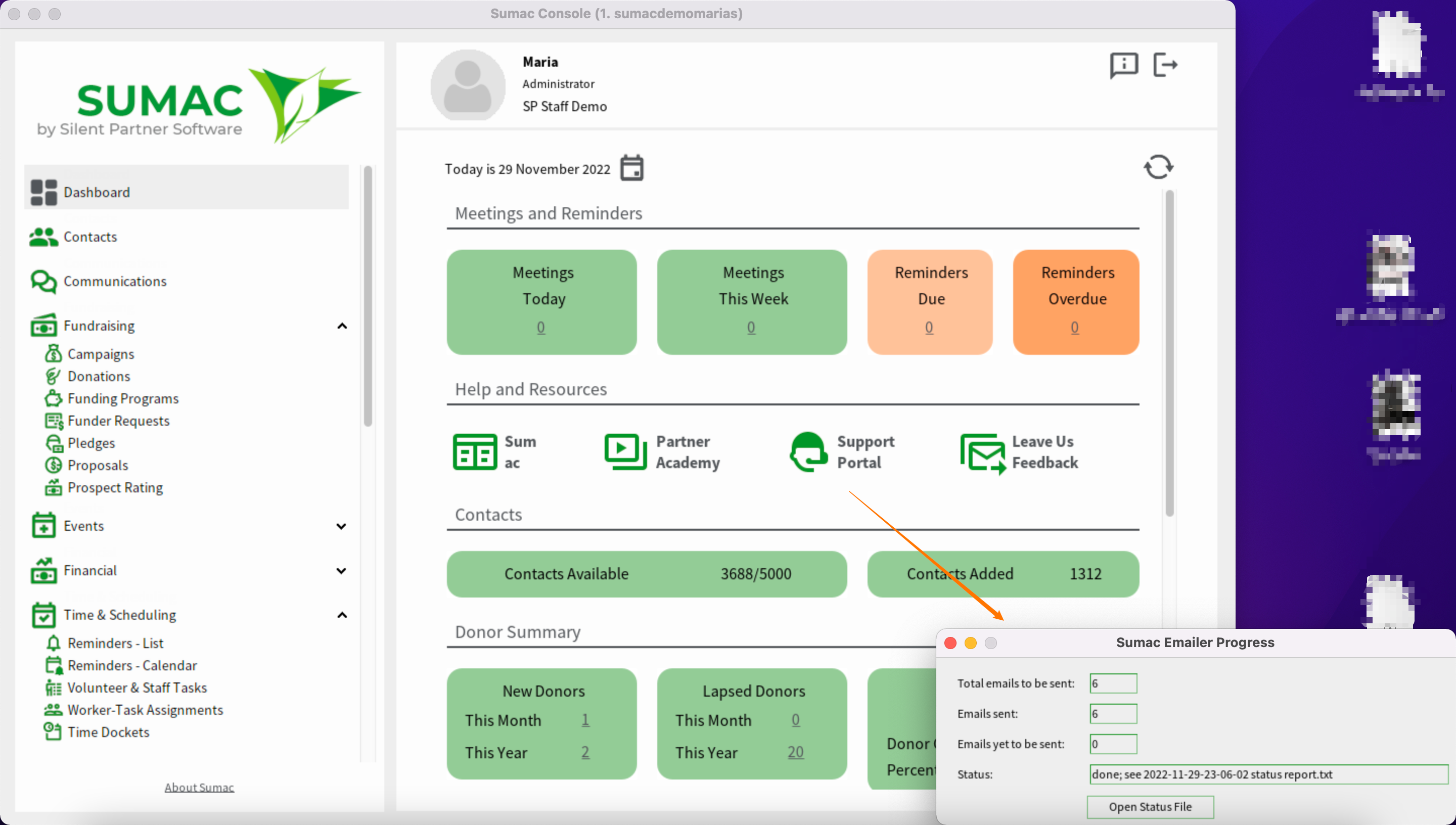Click the Time & Scheduling icon
This screenshot has height=825, width=1456.
pos(43,615)
